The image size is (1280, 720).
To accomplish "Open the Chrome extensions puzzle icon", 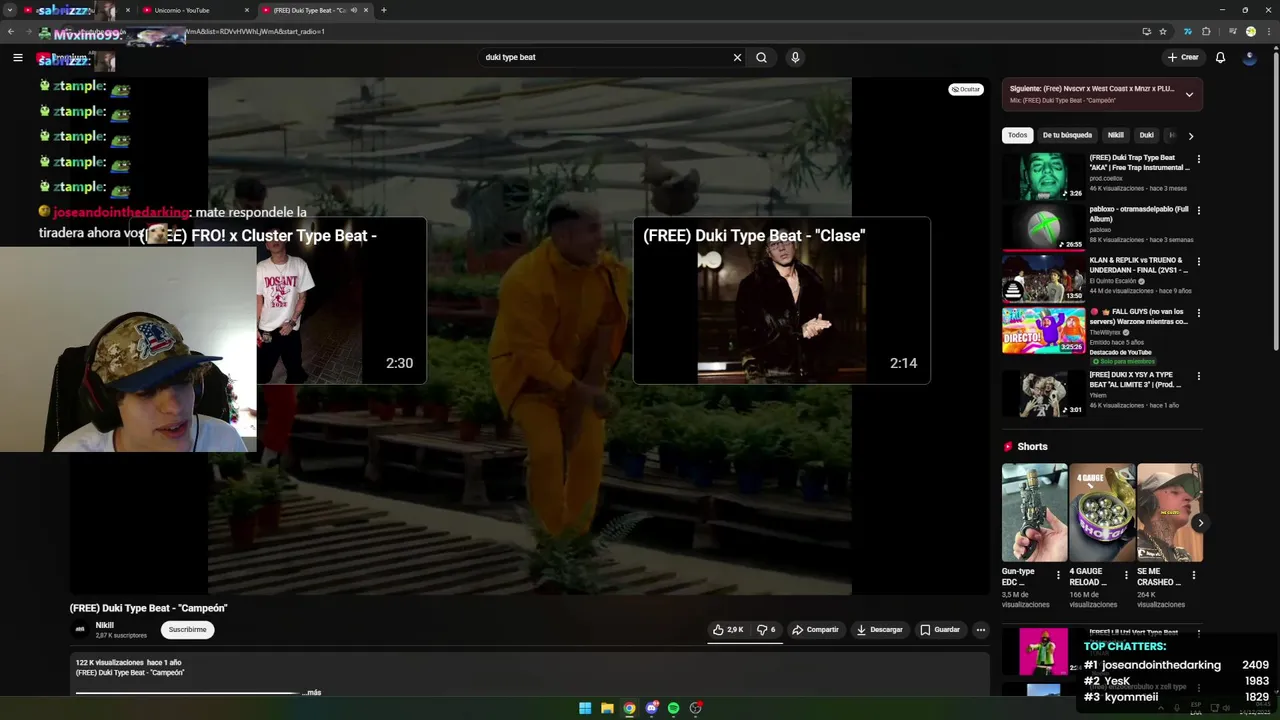I will pyautogui.click(x=1206, y=31).
